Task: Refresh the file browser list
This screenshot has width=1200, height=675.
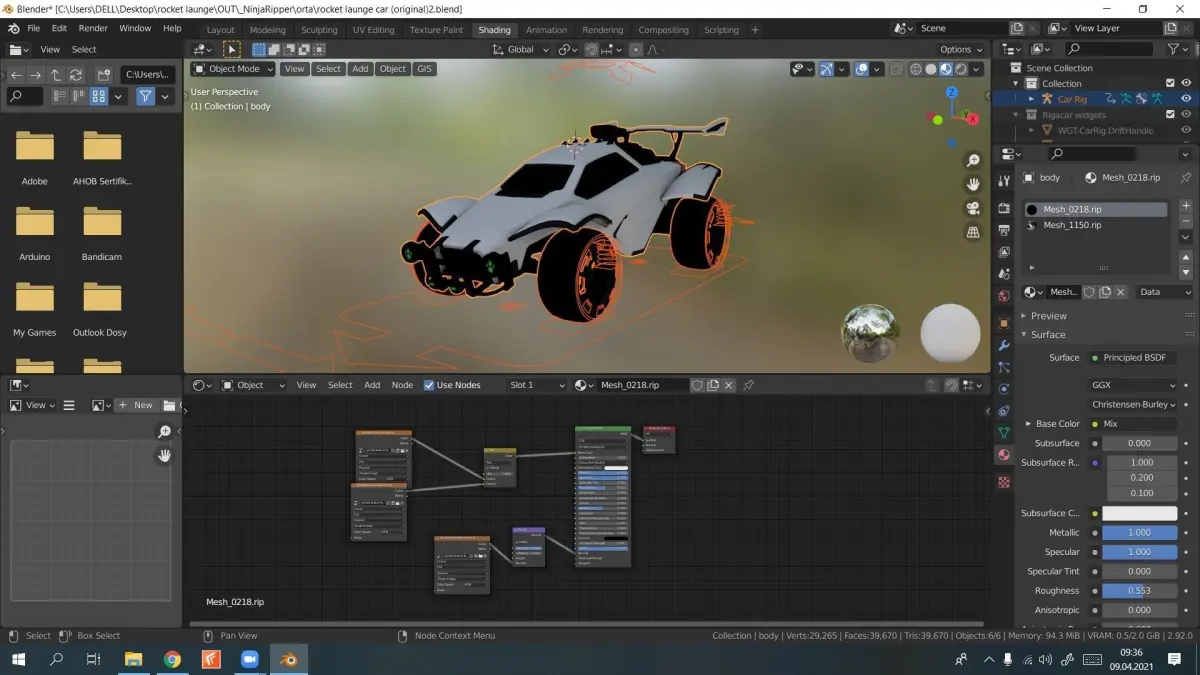Action: tap(76, 74)
